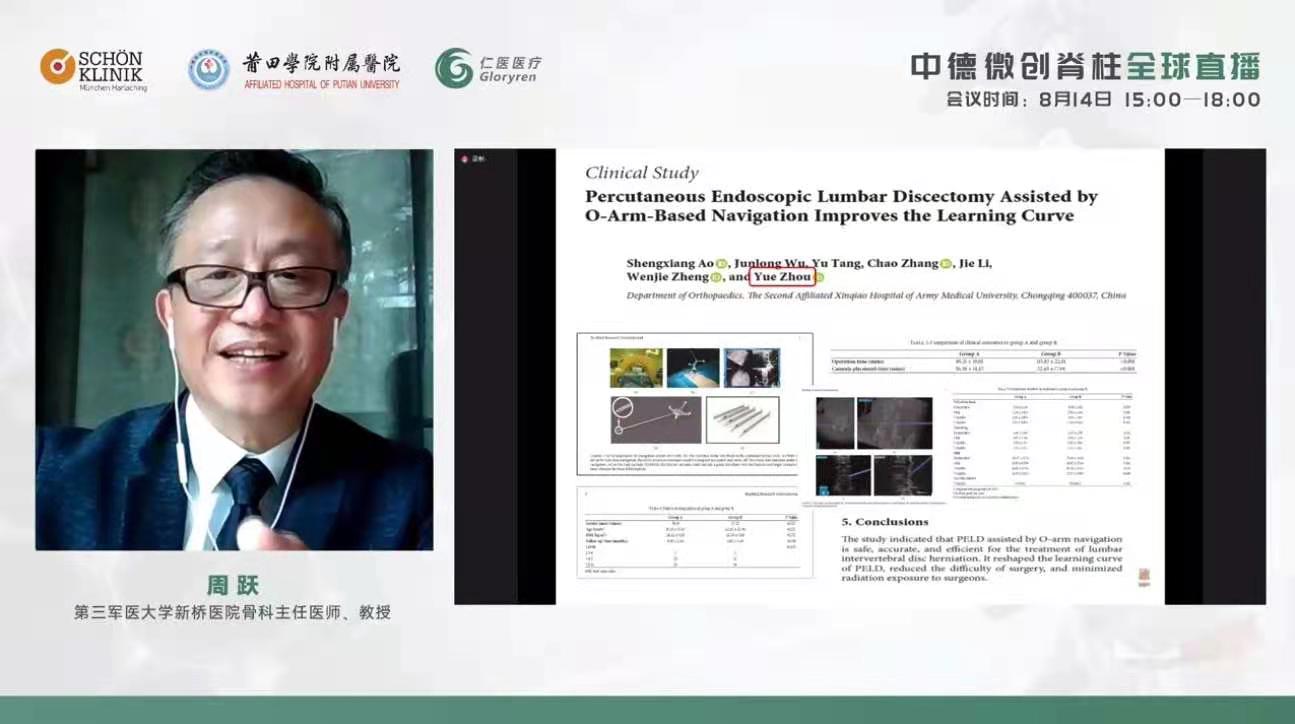
Task: Click the green Gloryren swirl logo
Action: (x=454, y=68)
